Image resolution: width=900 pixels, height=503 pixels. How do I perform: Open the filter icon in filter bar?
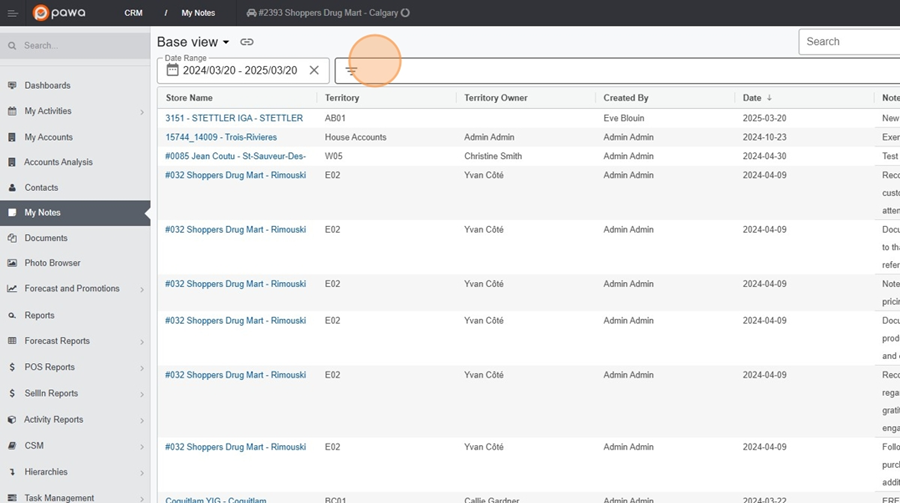click(351, 71)
